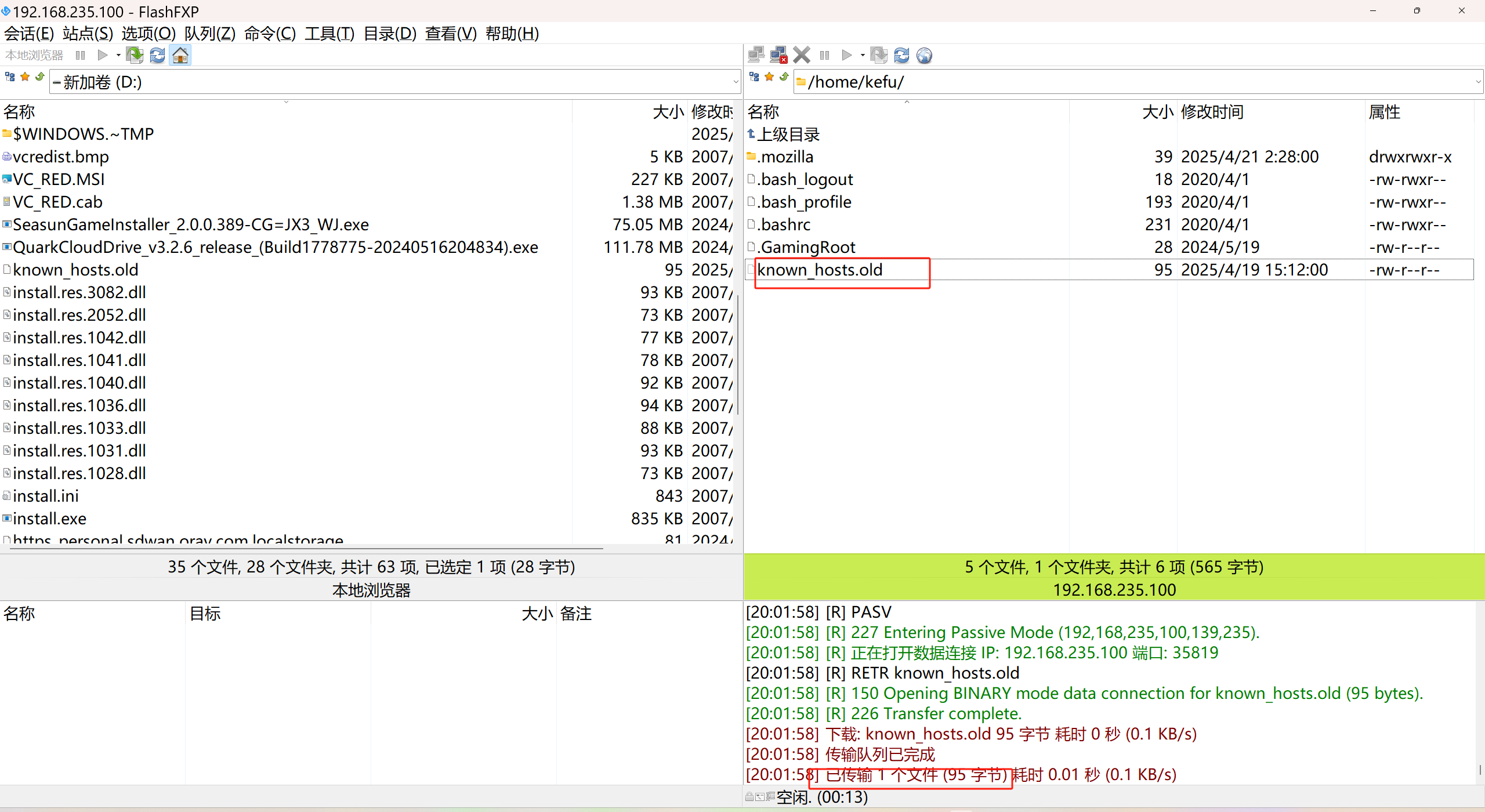Click the remote pane refresh icon

[901, 56]
